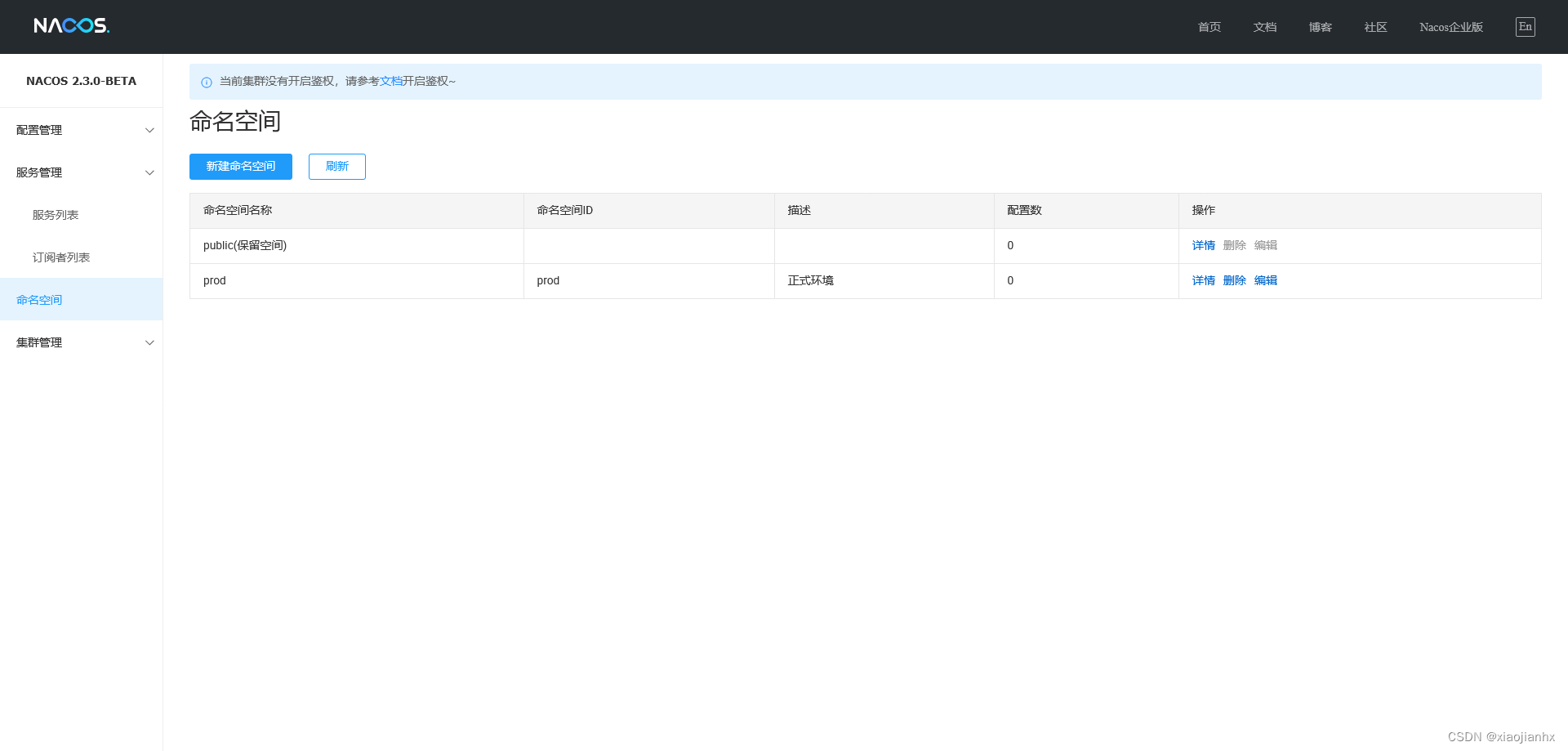This screenshot has height=751, width=1568.
Task: Click the prod namespace name cell
Action: point(357,281)
